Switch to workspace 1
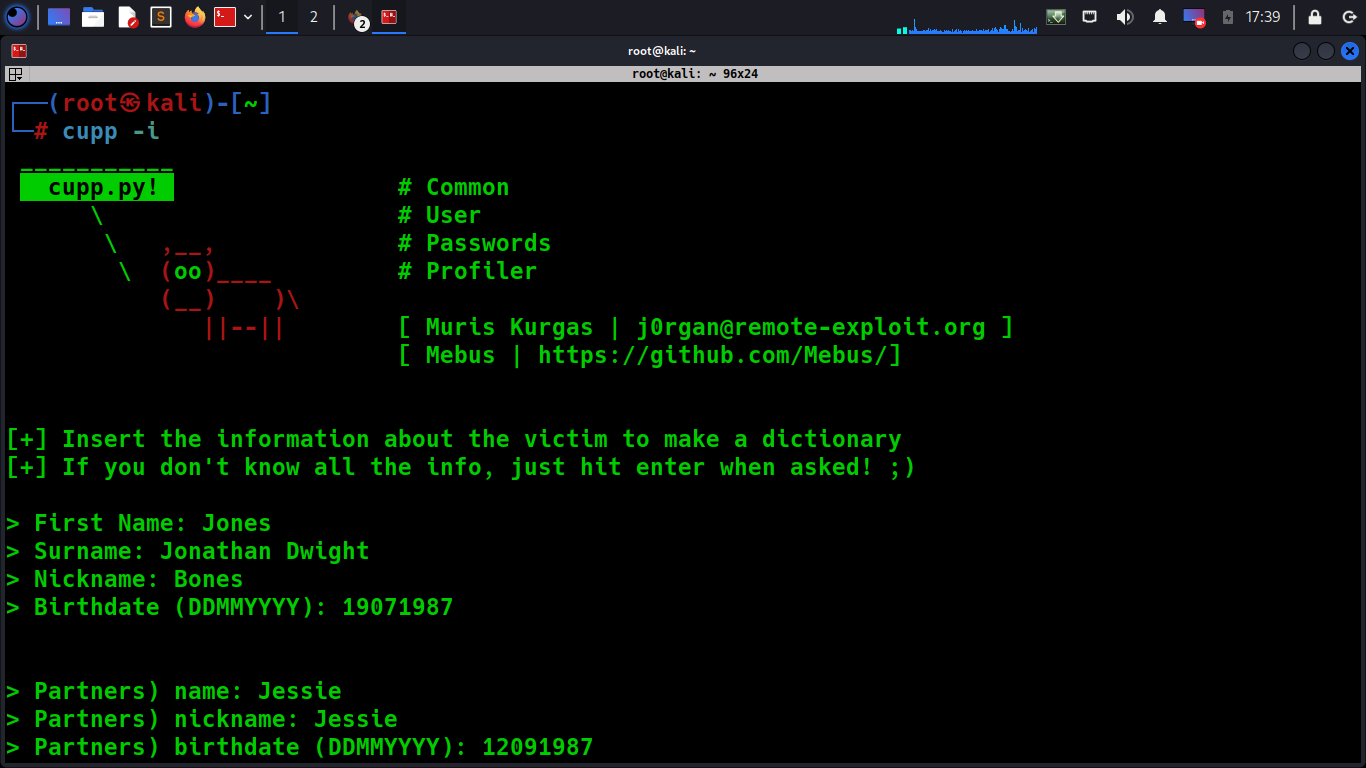 (282, 17)
